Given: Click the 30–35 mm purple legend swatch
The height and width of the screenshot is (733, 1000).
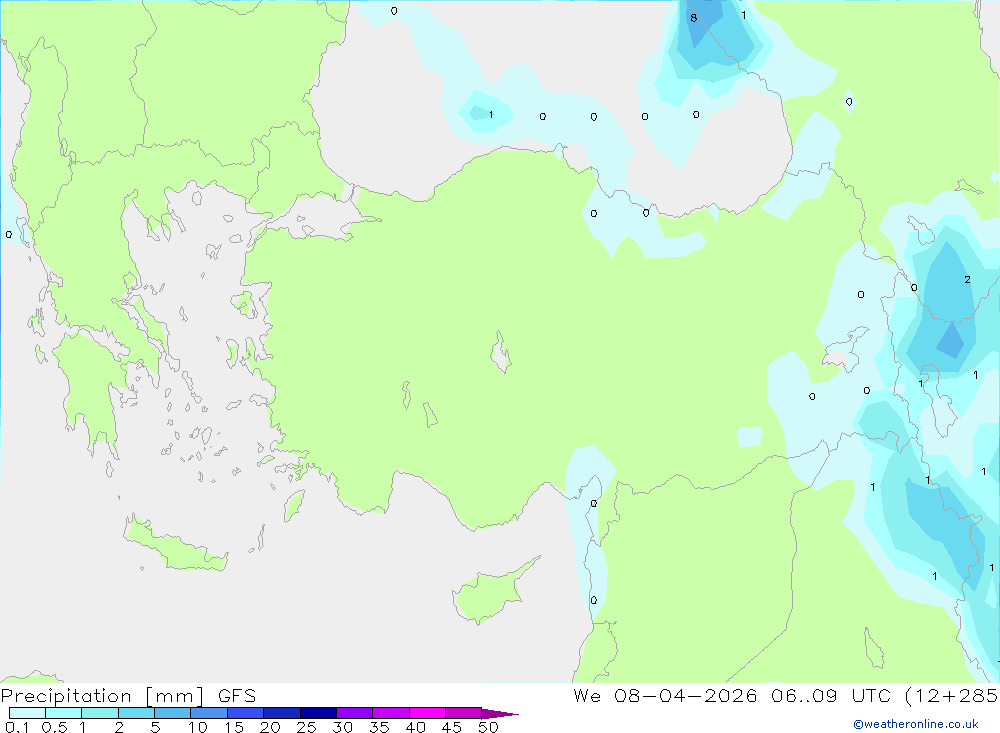Looking at the screenshot, I should pos(355,713).
